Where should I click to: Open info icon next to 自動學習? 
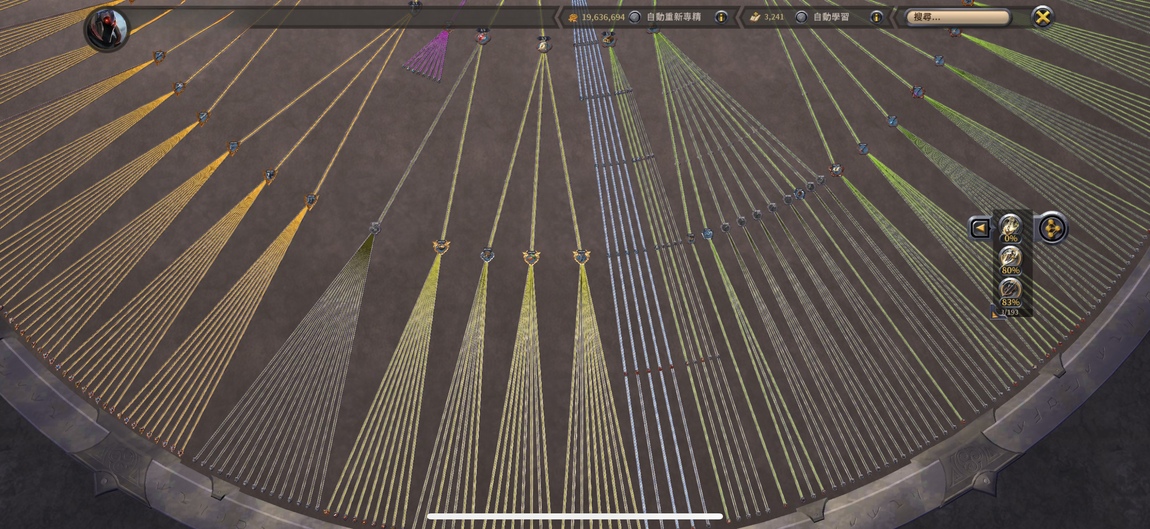(x=876, y=17)
